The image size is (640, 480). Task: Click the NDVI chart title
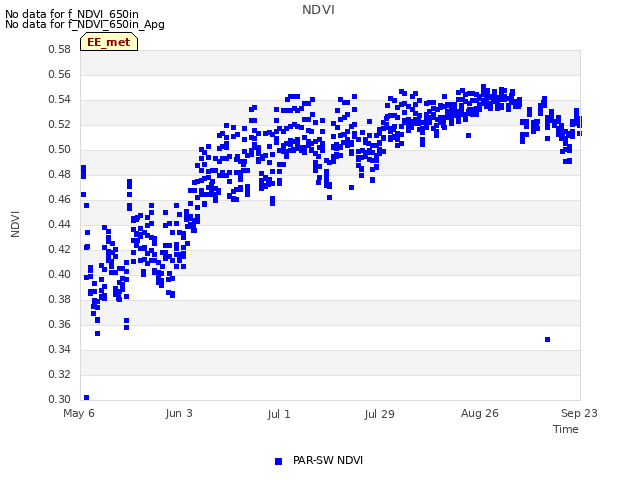318,10
